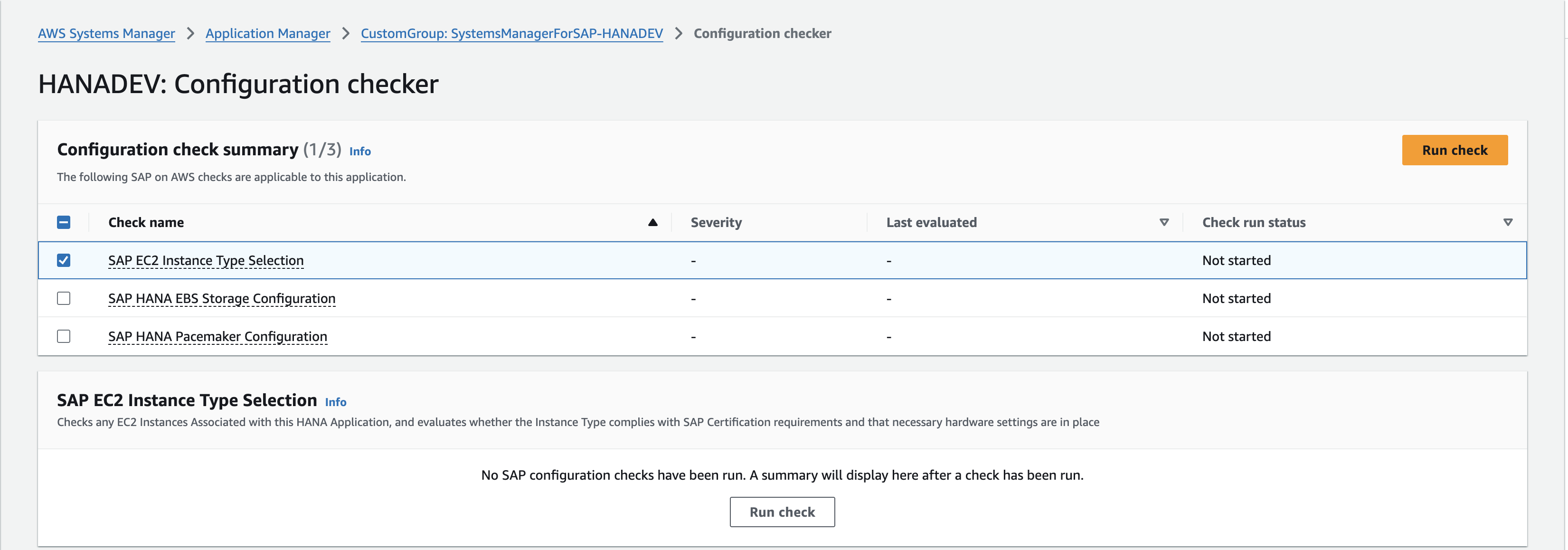Check SAP HANA Pacemaker Configuration box
Viewport: 1568px width, 550px height.
point(63,336)
